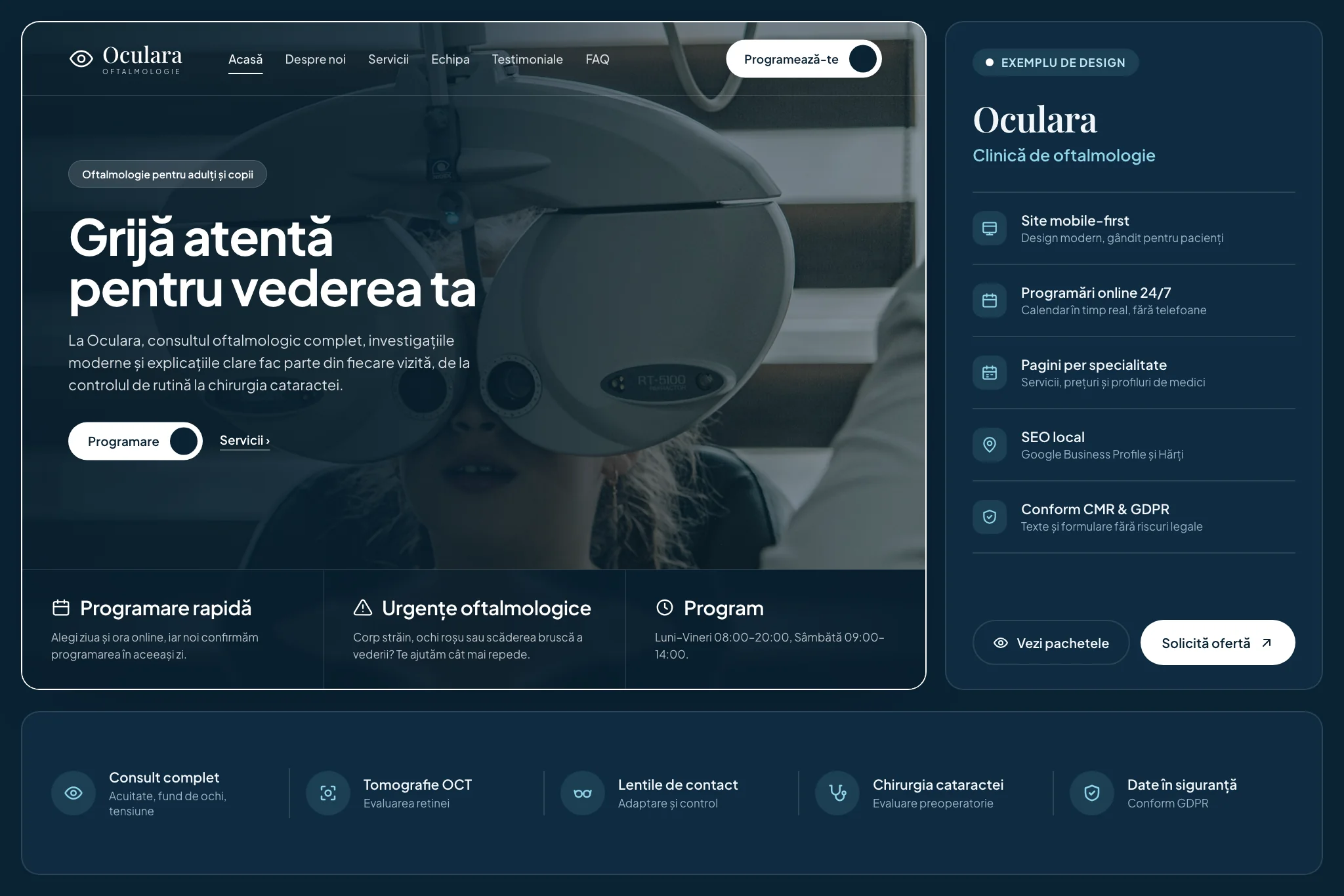Click the Luni-Vineri 08:00-20:00 schedule text
The width and height of the screenshot is (1344, 896).
click(x=769, y=645)
